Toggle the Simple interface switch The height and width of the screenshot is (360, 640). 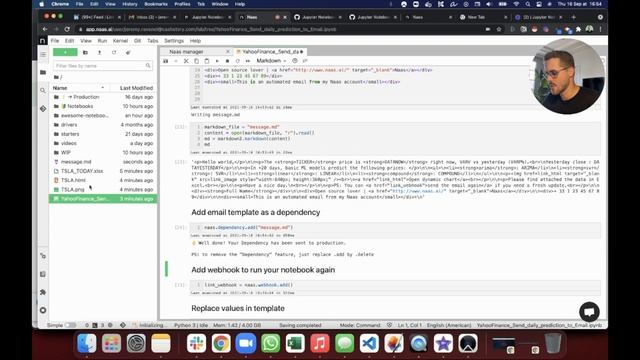pyautogui.click(x=70, y=325)
